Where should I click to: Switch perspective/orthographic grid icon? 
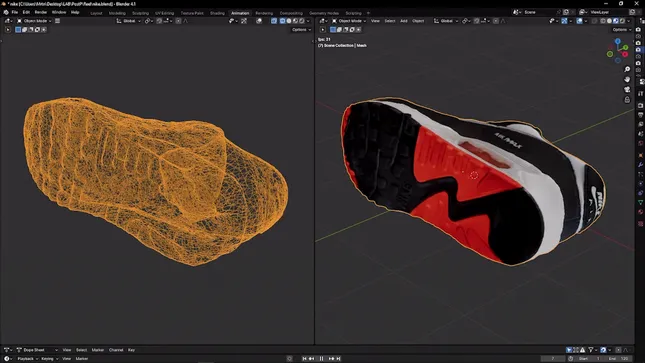tap(627, 100)
